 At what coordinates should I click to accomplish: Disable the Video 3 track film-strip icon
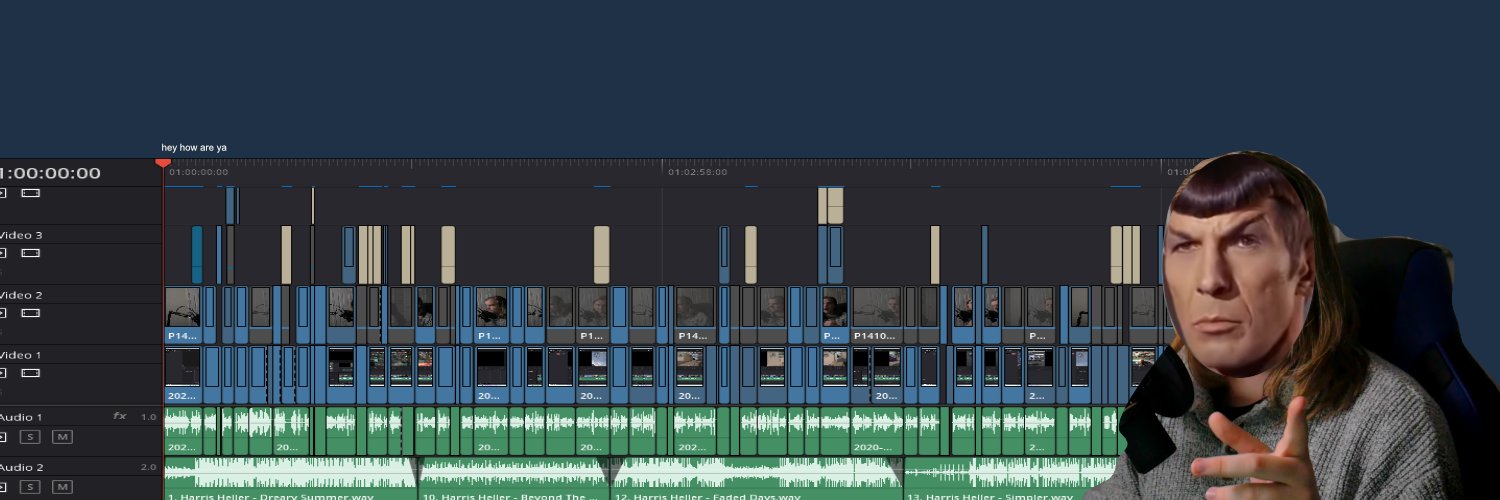point(31,253)
